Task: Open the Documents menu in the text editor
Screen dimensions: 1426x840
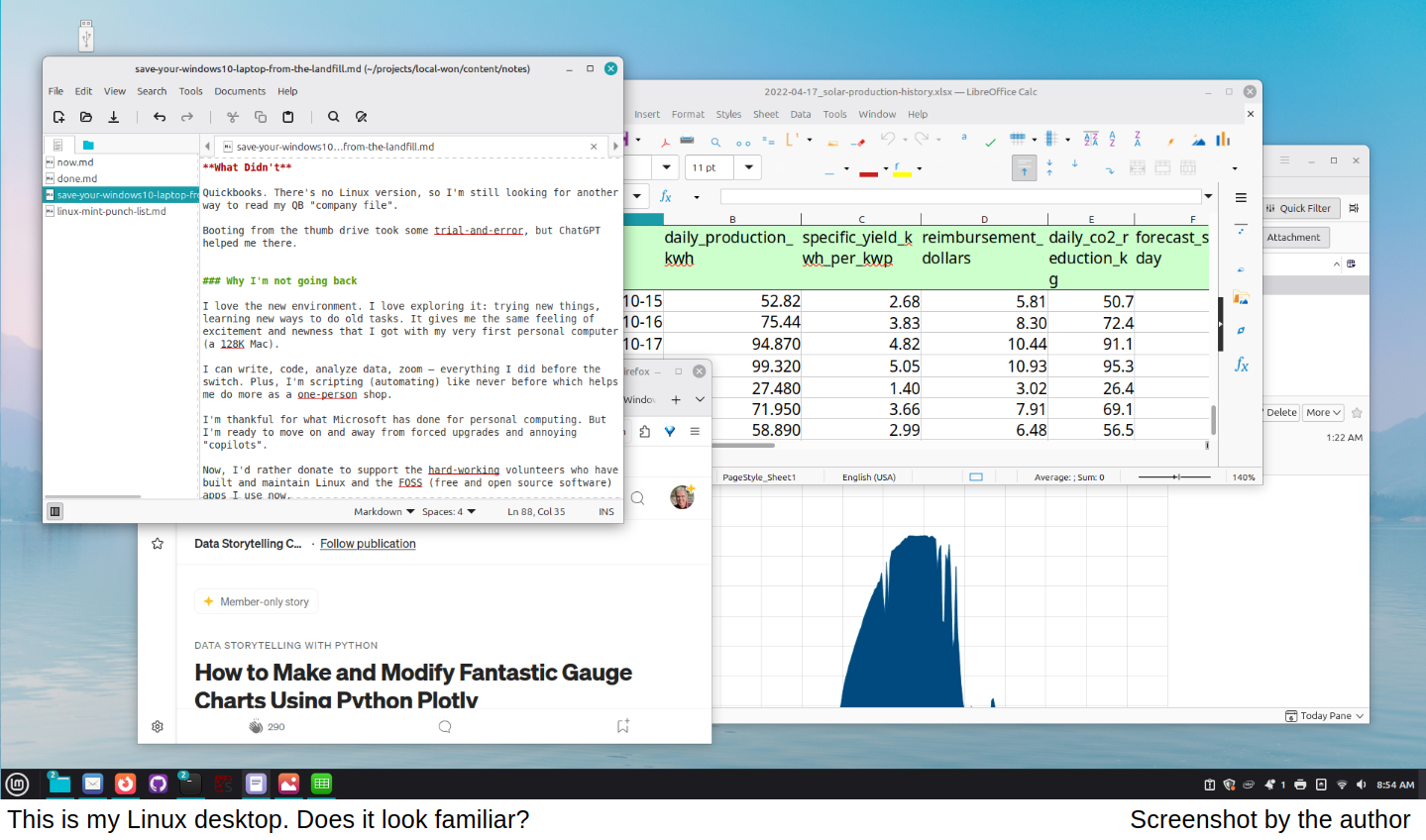Action: [x=240, y=91]
